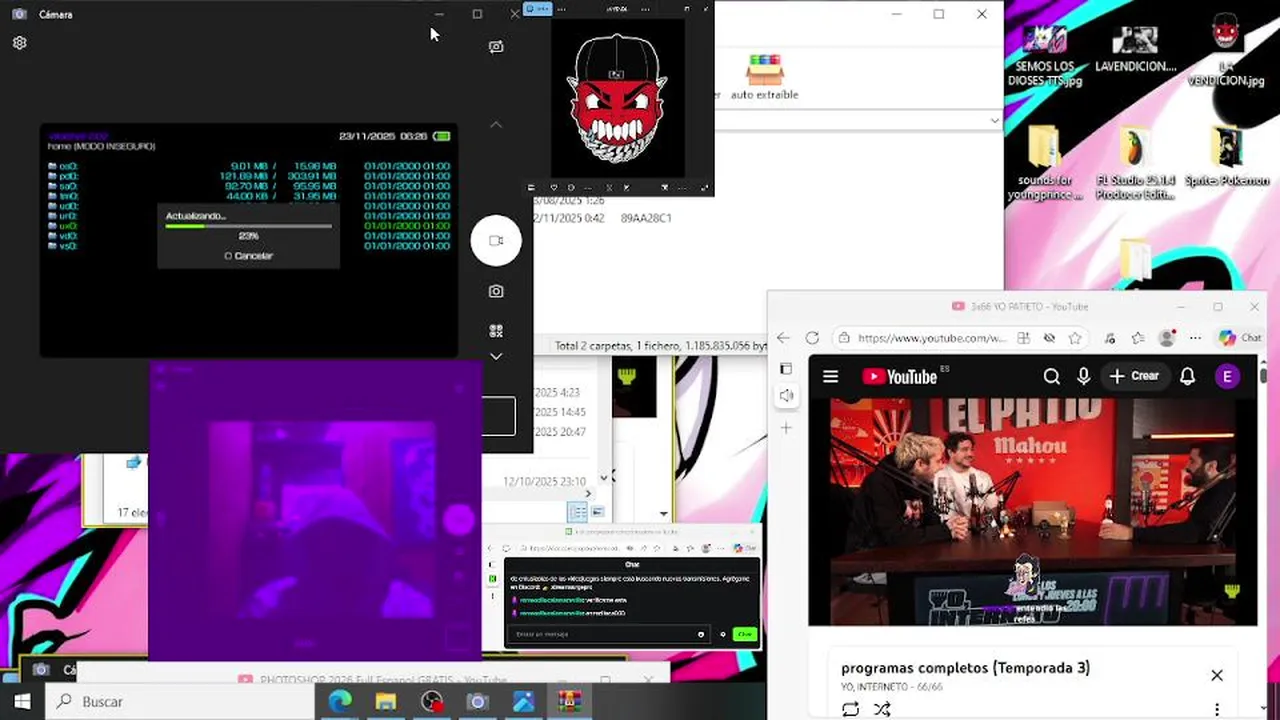This screenshot has width=1280, height=720.
Task: Switch to details view in Explorer window
Action: 577,512
